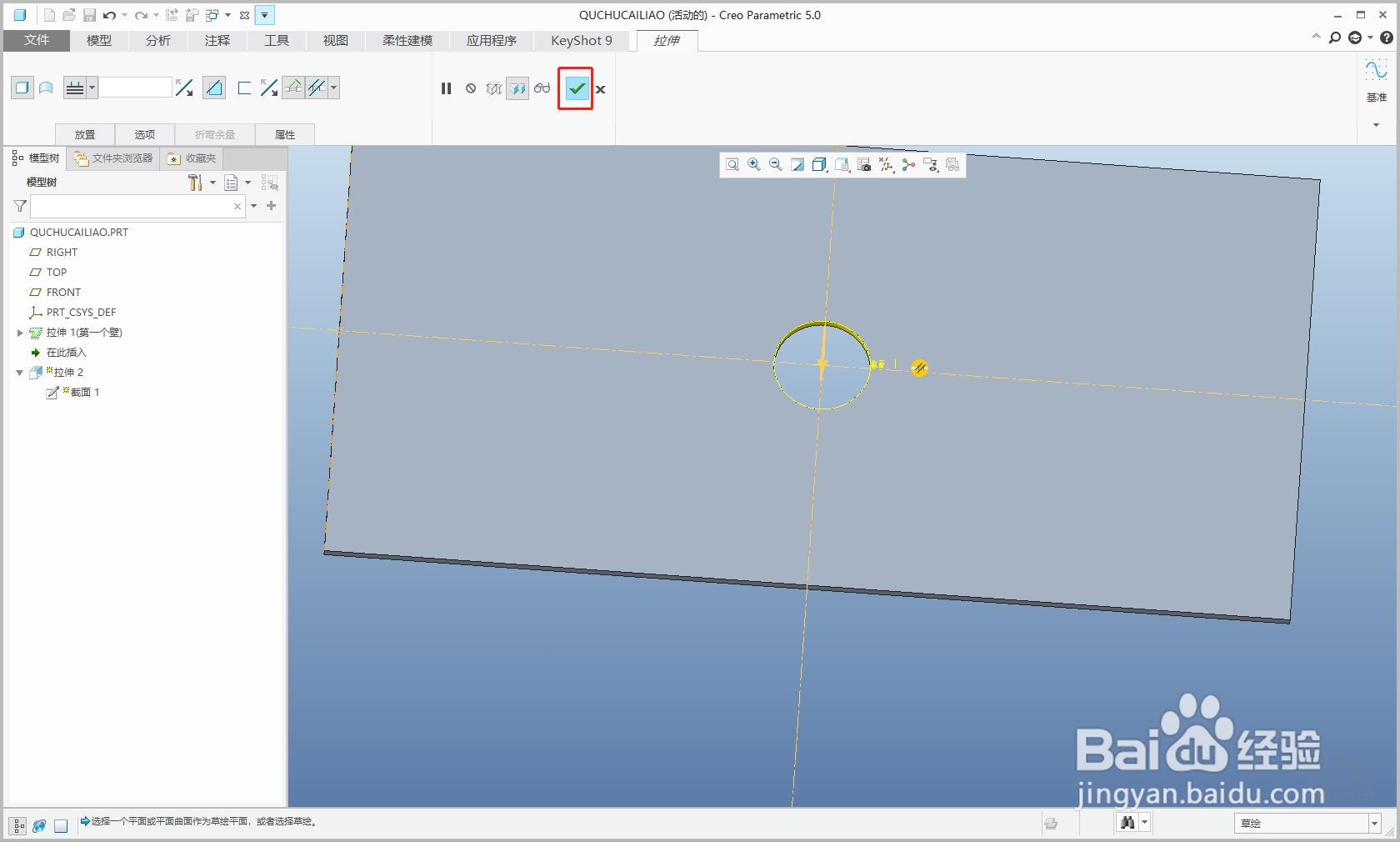Open the customize quick access toolbar dropdown

(x=264, y=15)
